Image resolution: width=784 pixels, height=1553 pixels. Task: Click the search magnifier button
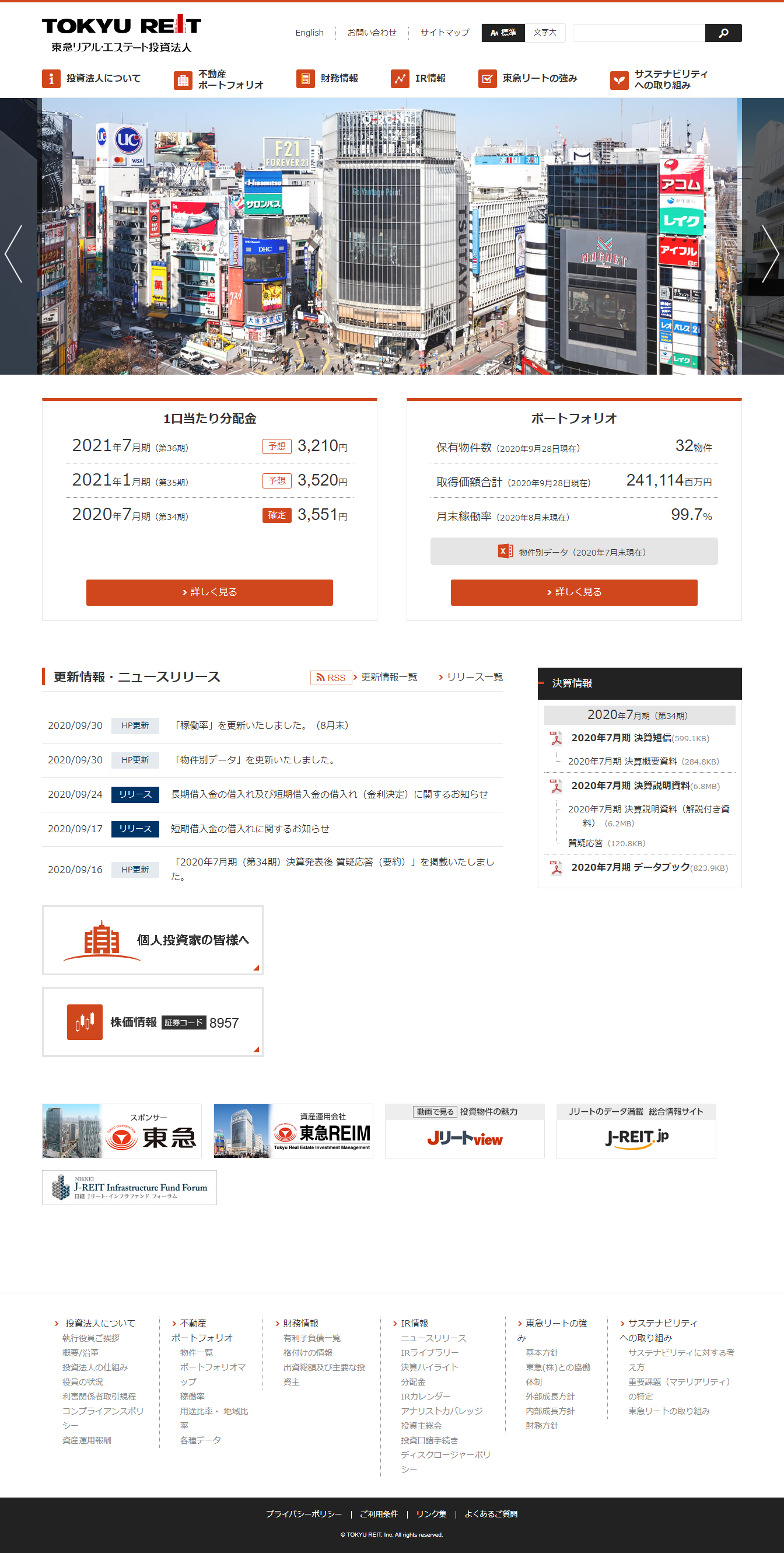pyautogui.click(x=723, y=33)
